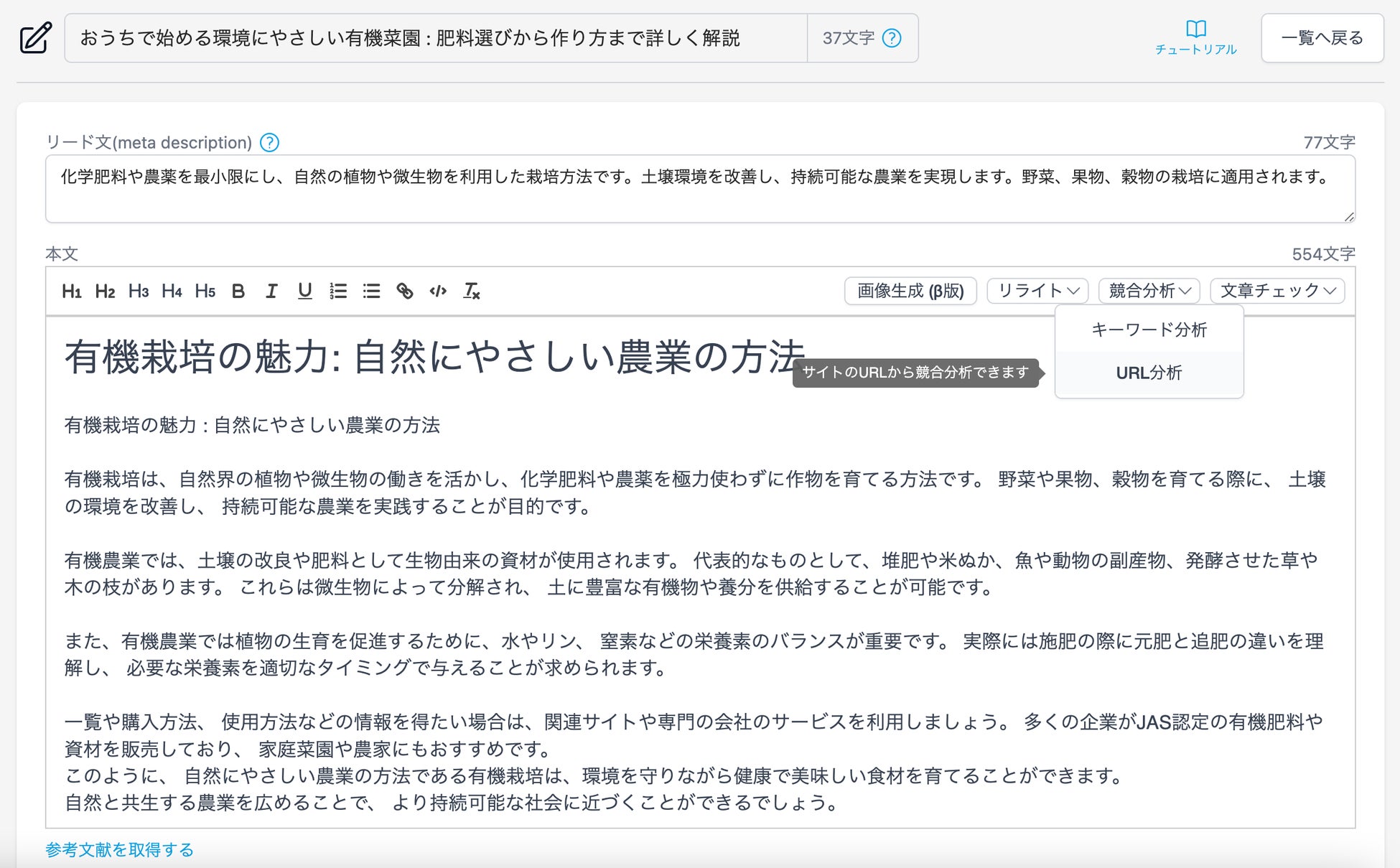The height and width of the screenshot is (868, 1400).
Task: Toggle italic text formatting
Action: [271, 291]
